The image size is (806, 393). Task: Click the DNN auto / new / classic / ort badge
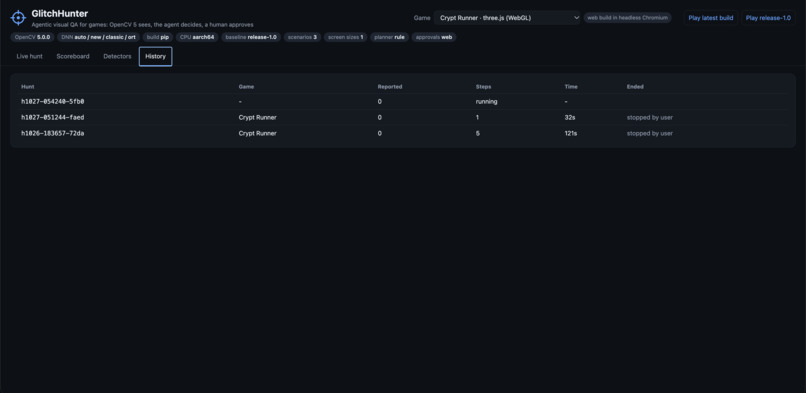(98, 37)
